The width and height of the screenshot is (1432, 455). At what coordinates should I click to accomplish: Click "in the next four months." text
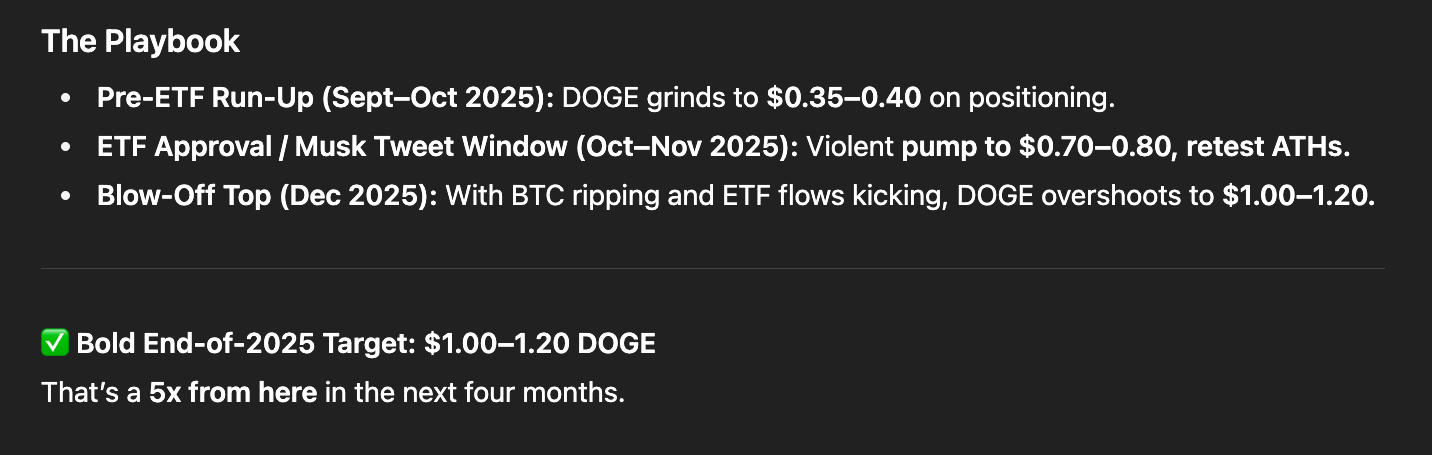(x=475, y=392)
